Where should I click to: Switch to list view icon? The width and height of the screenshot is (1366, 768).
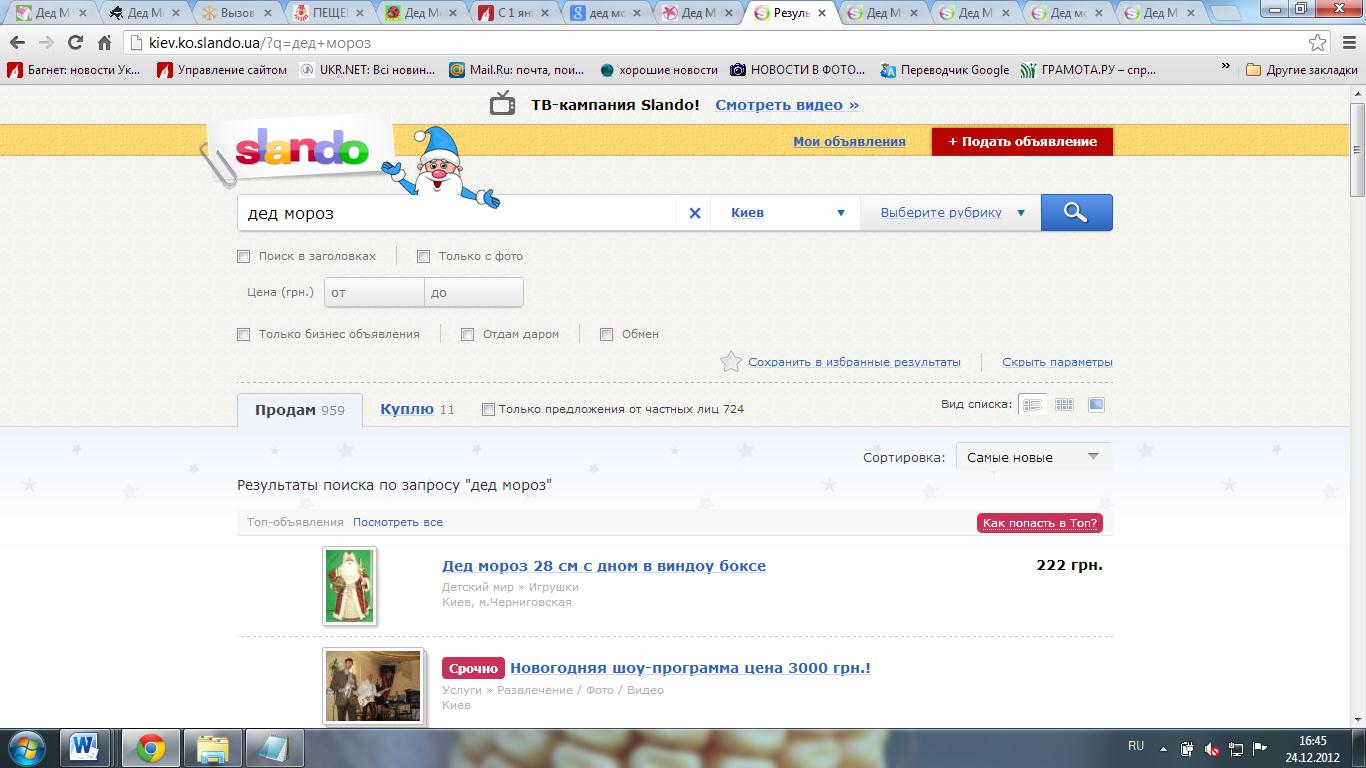pos(1032,405)
